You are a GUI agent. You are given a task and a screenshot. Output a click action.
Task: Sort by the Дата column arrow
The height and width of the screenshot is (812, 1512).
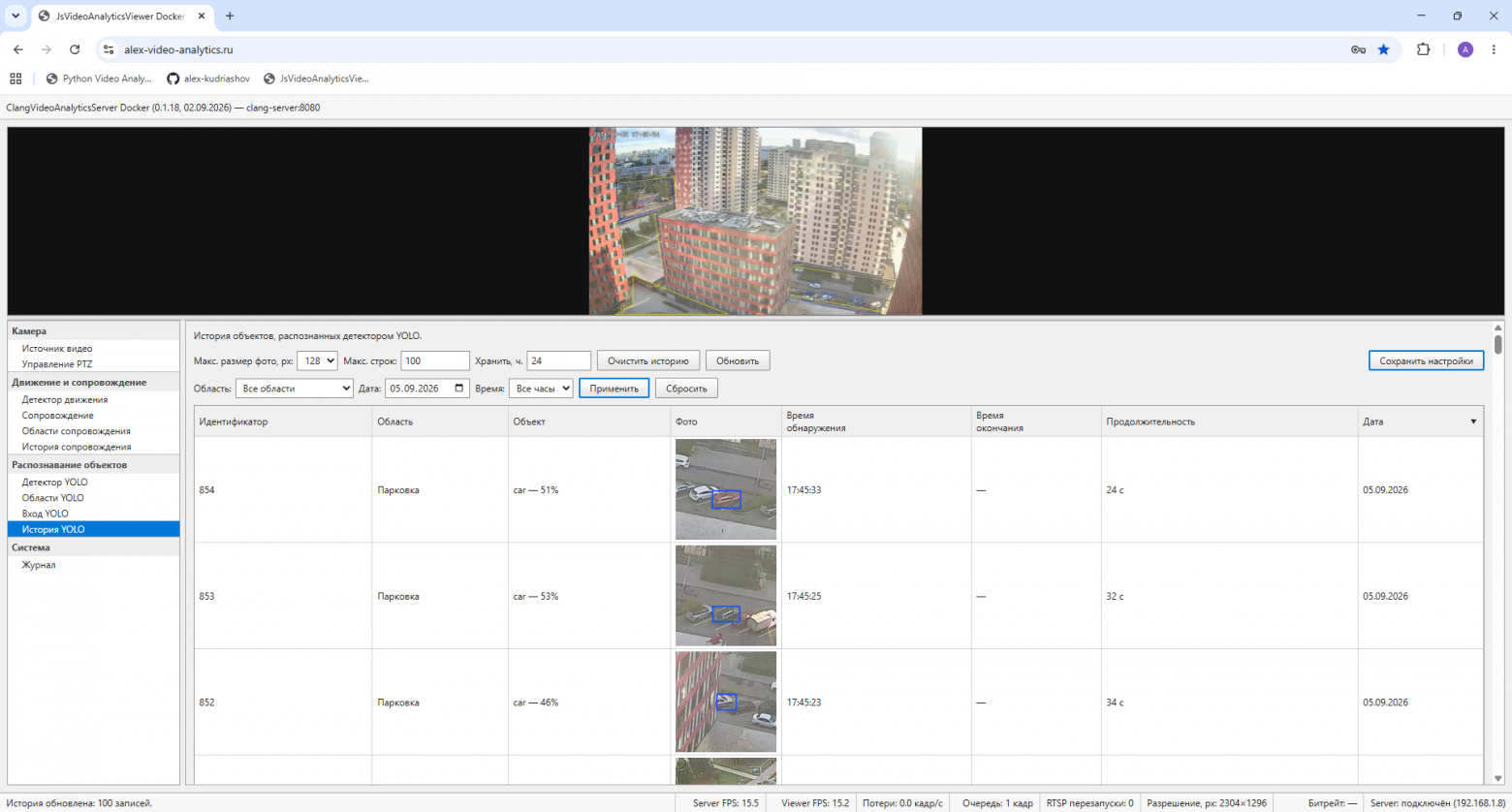click(1473, 422)
